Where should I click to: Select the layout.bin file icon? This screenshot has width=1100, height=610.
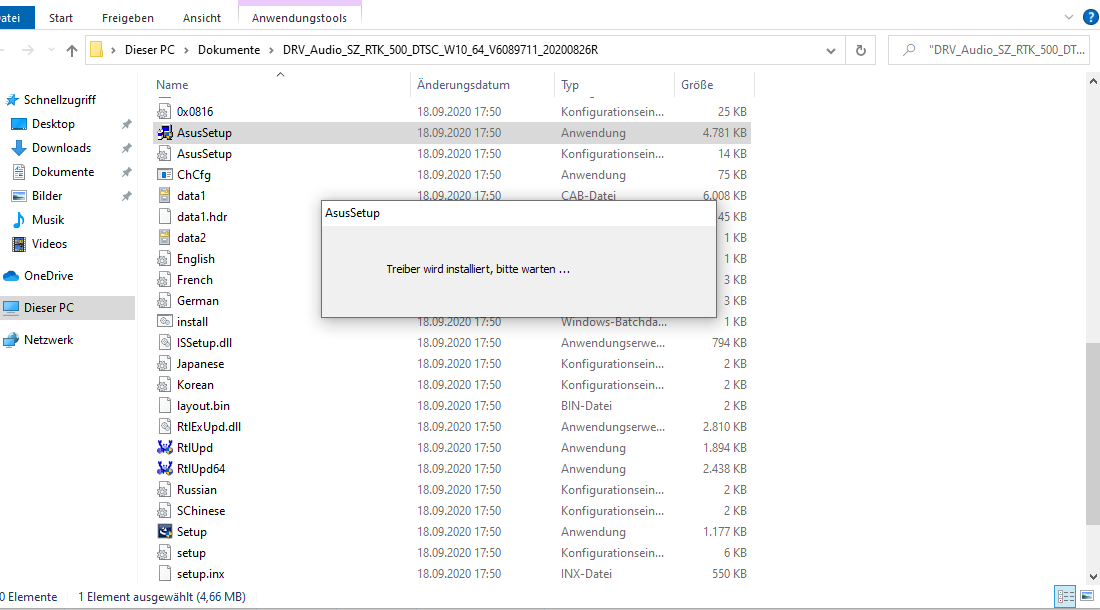coord(165,405)
